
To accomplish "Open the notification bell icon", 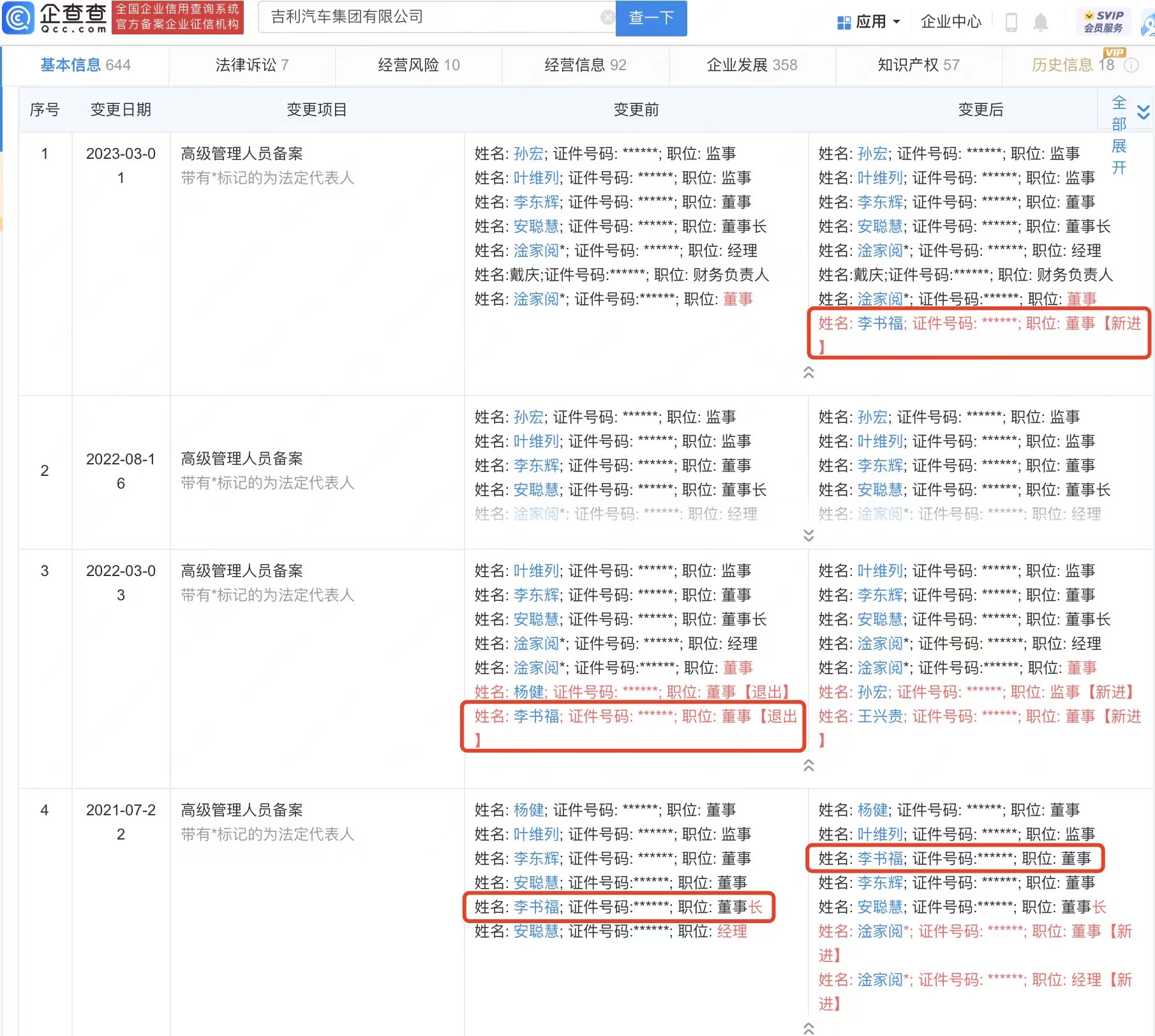I will tap(1041, 21).
